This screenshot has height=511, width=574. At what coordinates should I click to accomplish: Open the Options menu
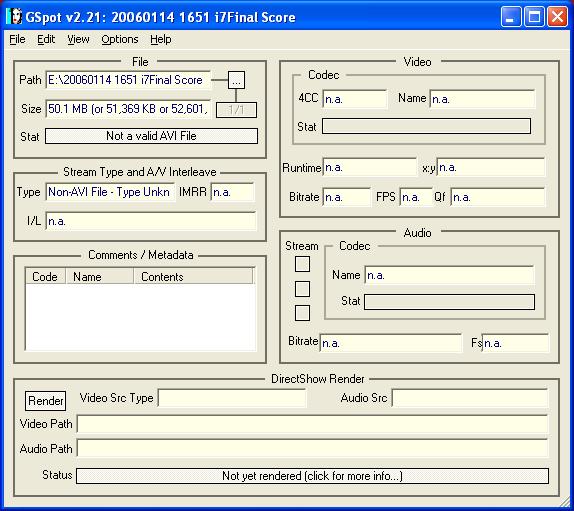point(120,39)
